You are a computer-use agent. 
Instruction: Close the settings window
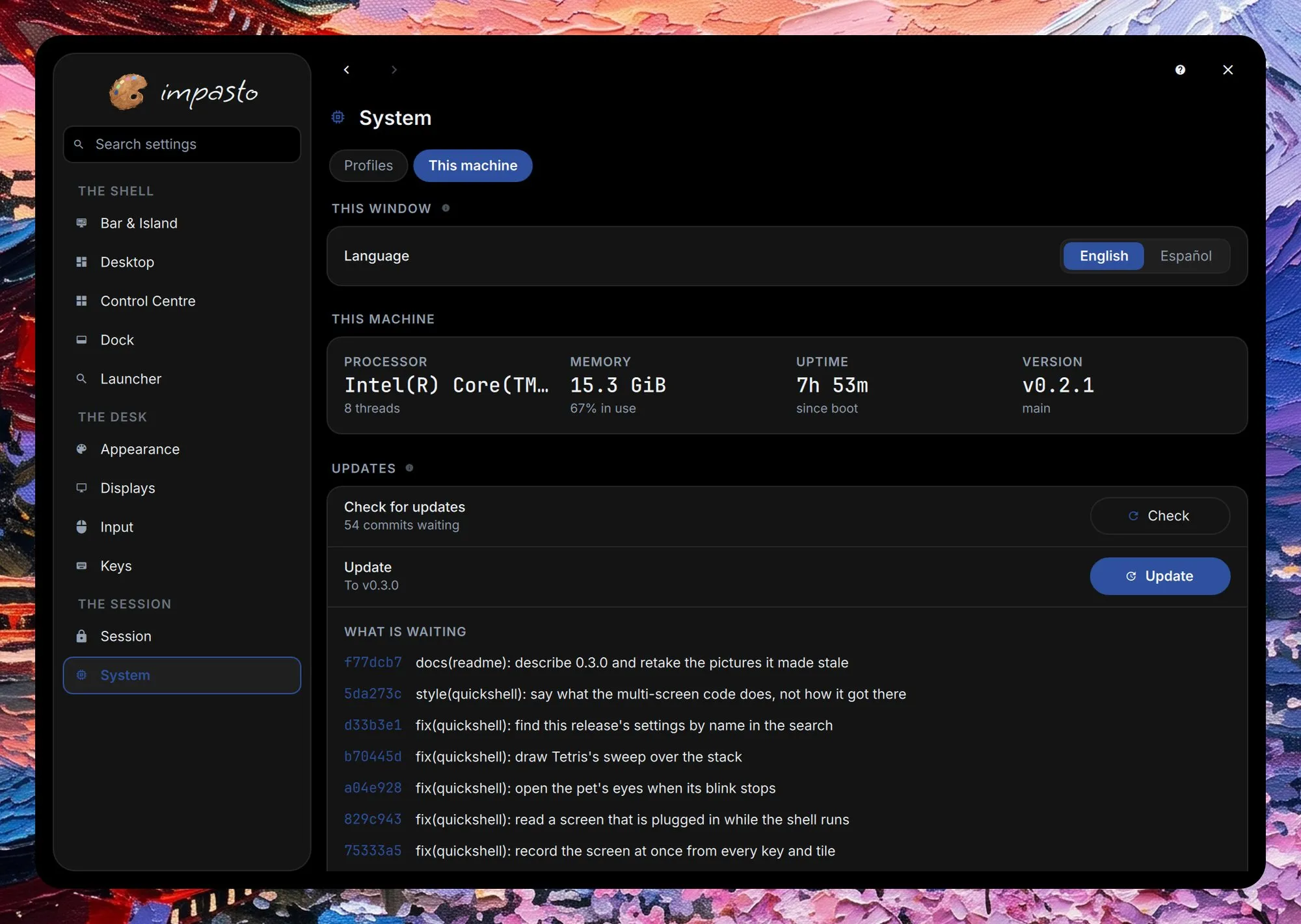pos(1227,70)
